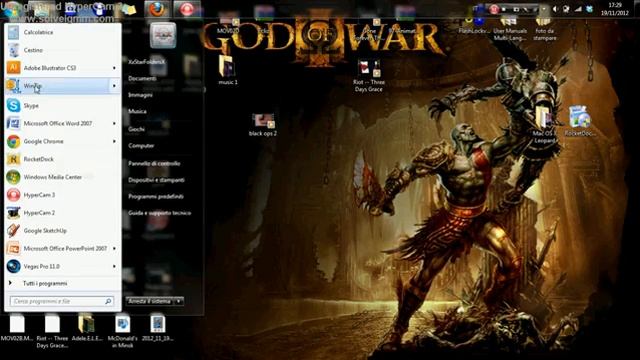The image size is (640, 360).
Task: Open Guida e supporto tecnico
Action: (x=160, y=213)
